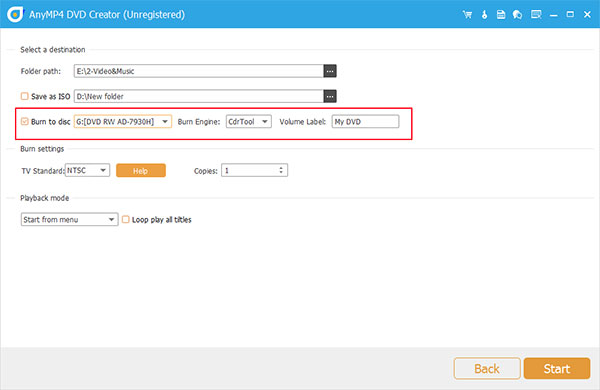Uncheck the Burn to disc checkbox
Image resolution: width=600 pixels, height=390 pixels.
tap(24, 121)
